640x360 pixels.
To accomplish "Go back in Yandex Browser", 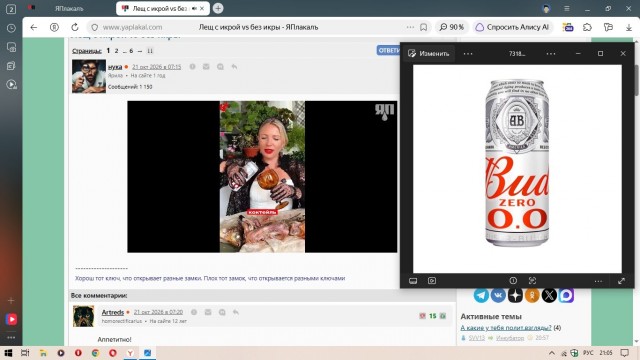I will [33, 27].
